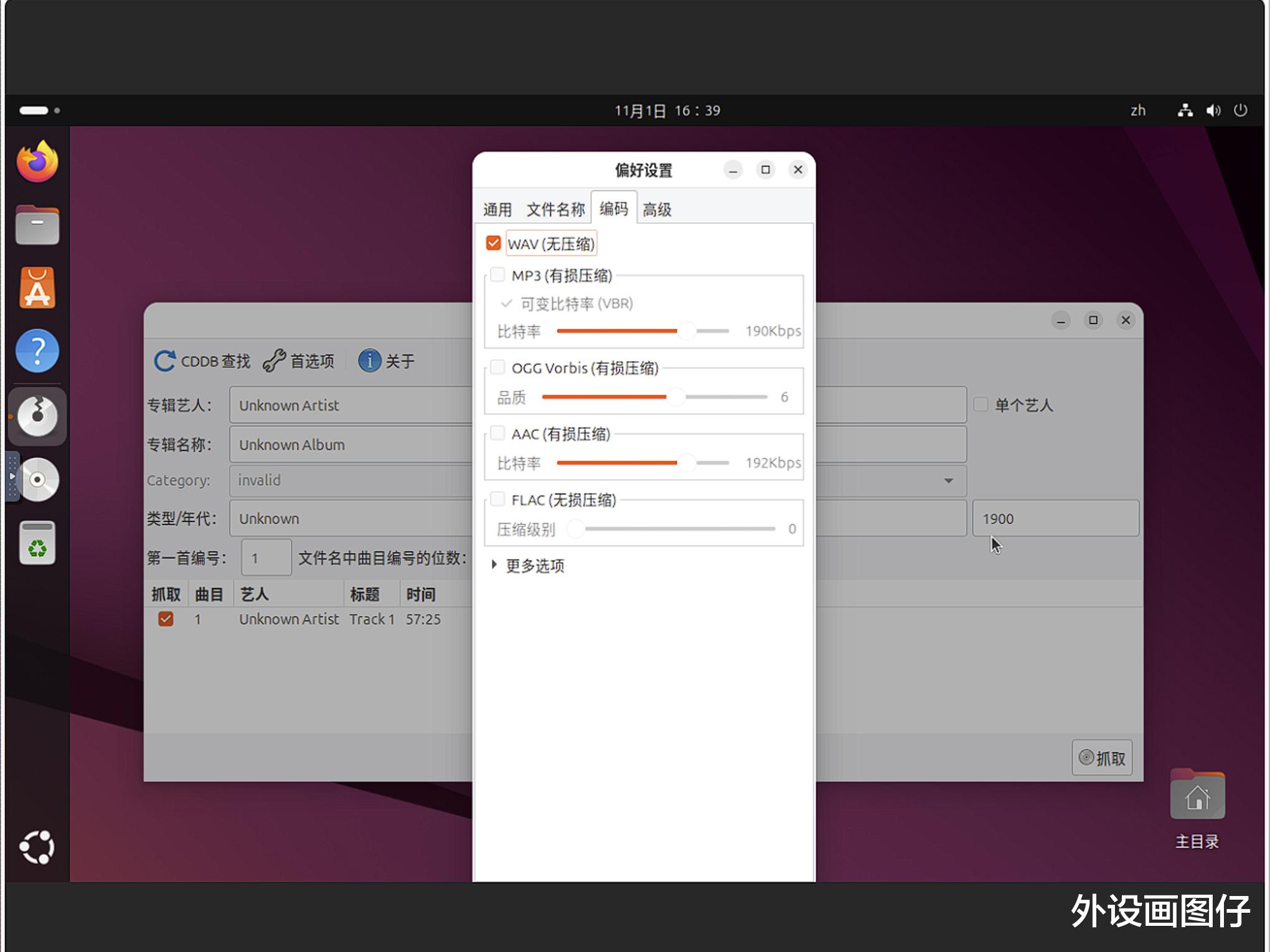
Task: Switch to the 高级 tab
Action: 657,210
